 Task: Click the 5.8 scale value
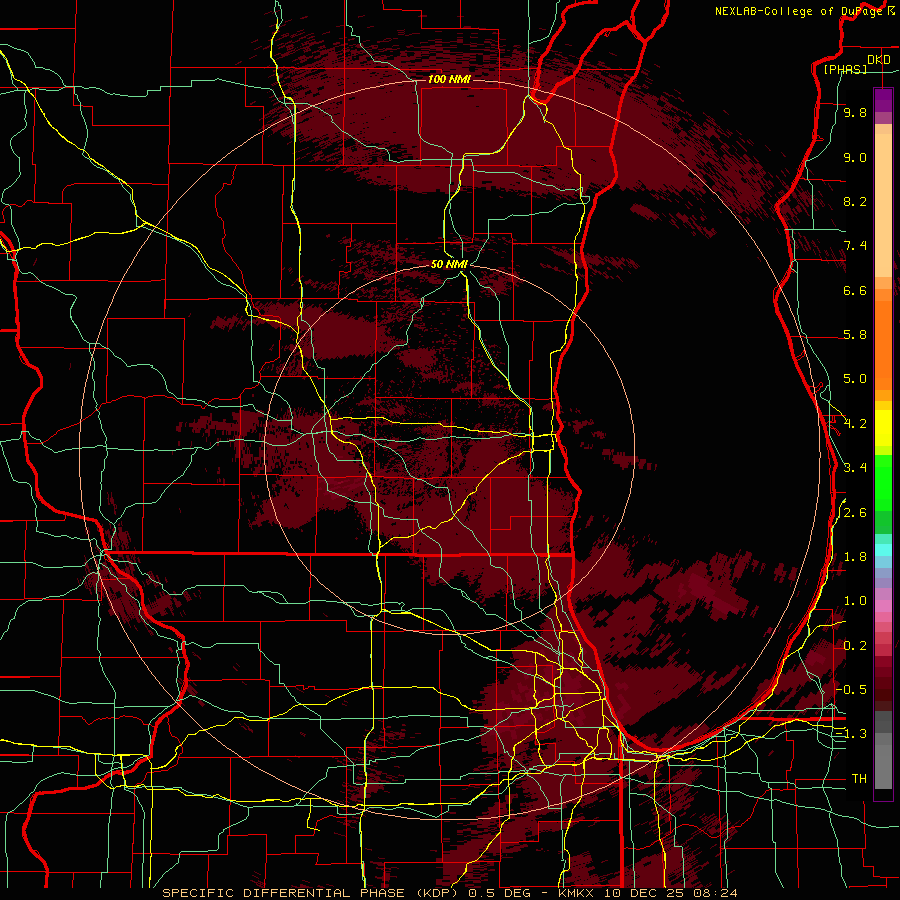click(x=855, y=335)
